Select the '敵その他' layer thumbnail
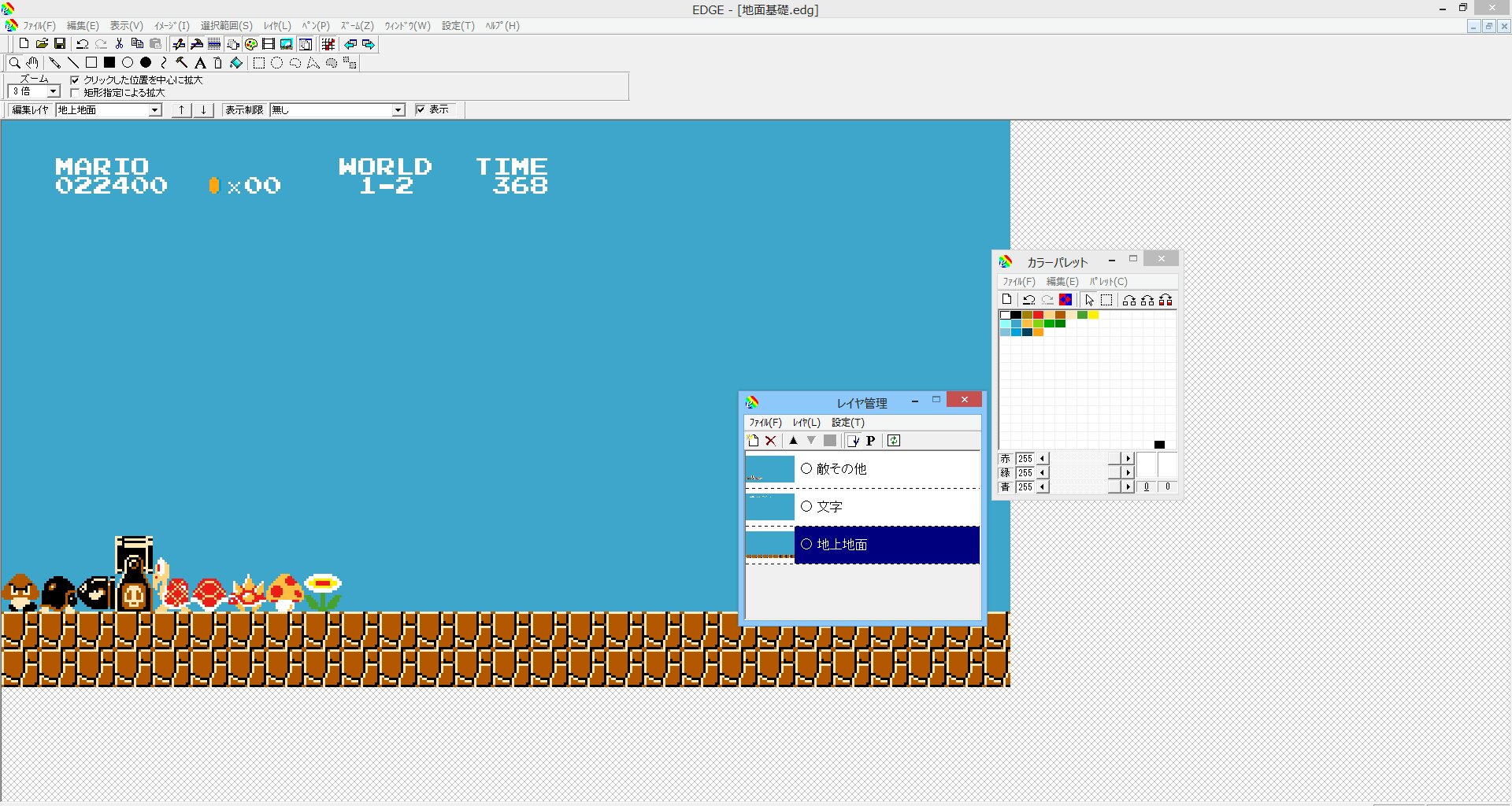1512x806 pixels. click(770, 469)
